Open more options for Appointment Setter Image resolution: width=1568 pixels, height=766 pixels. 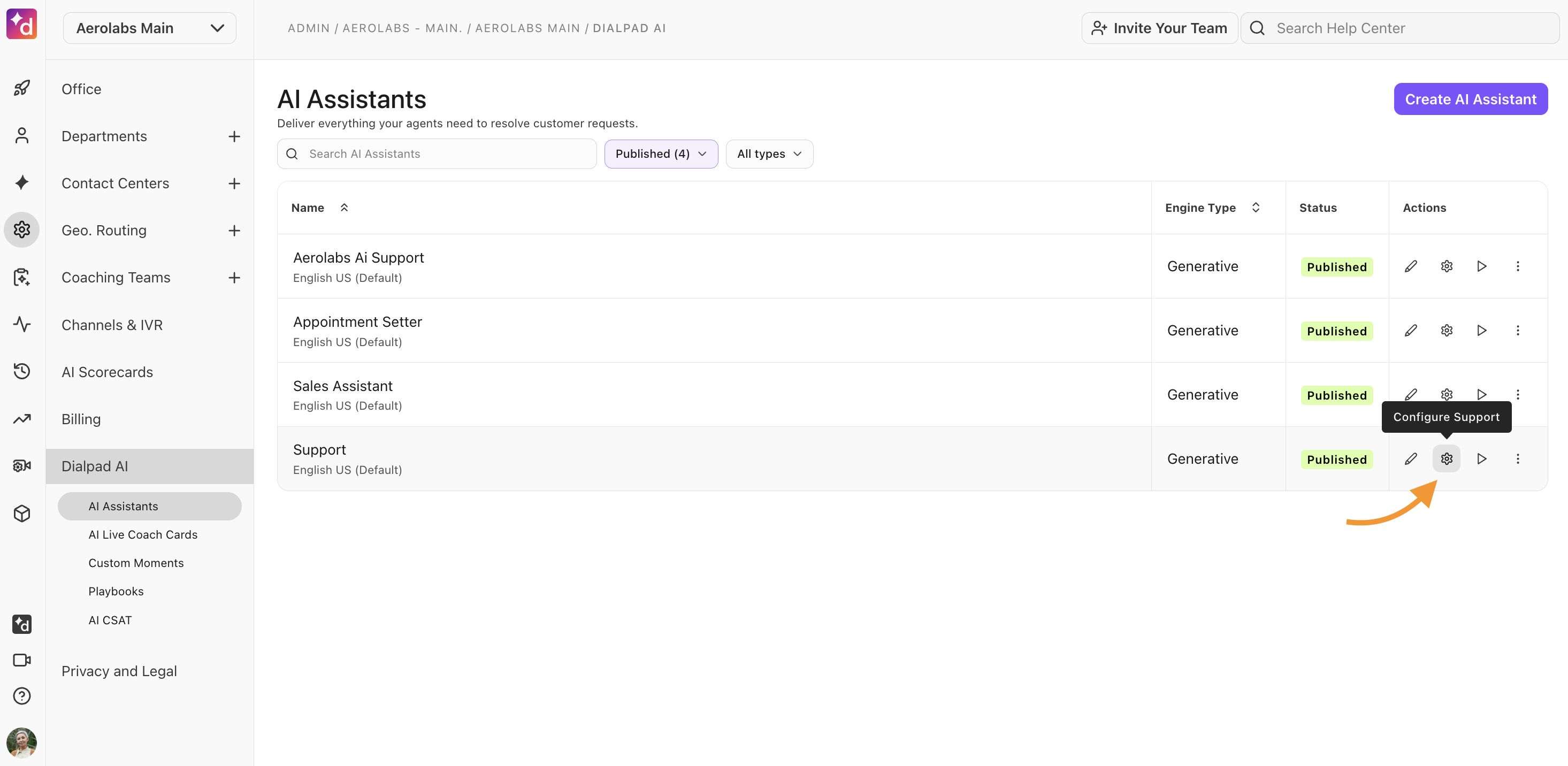coord(1518,331)
